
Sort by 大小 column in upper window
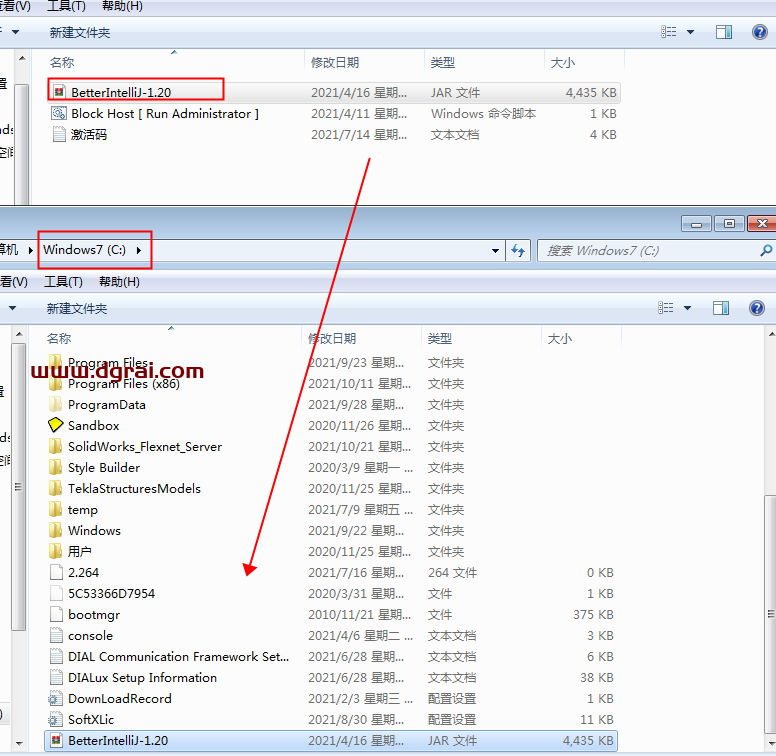[563, 62]
